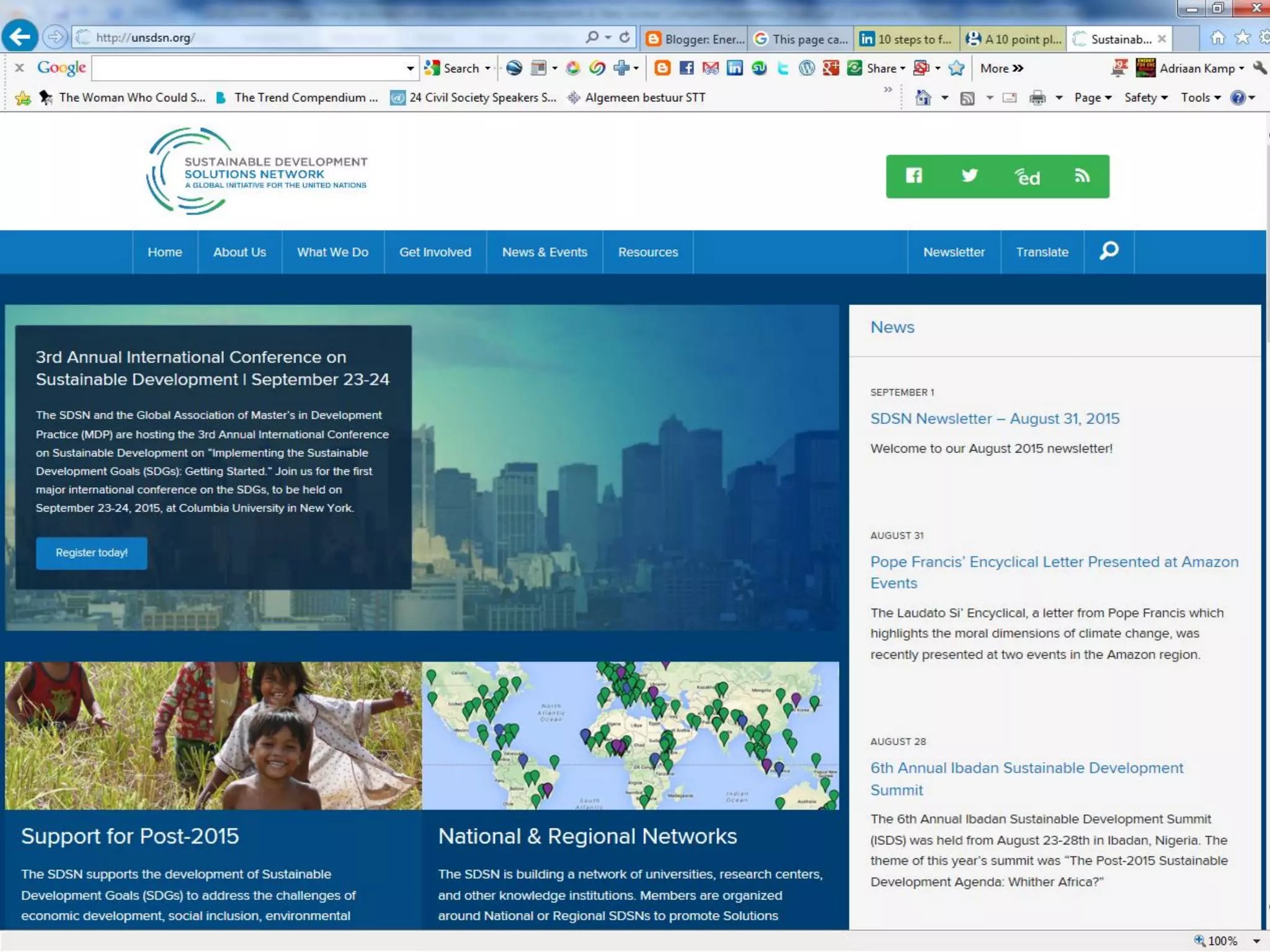Open the Twitter icon in green bar
Viewport: 1270px width, 952px height.
969,176
